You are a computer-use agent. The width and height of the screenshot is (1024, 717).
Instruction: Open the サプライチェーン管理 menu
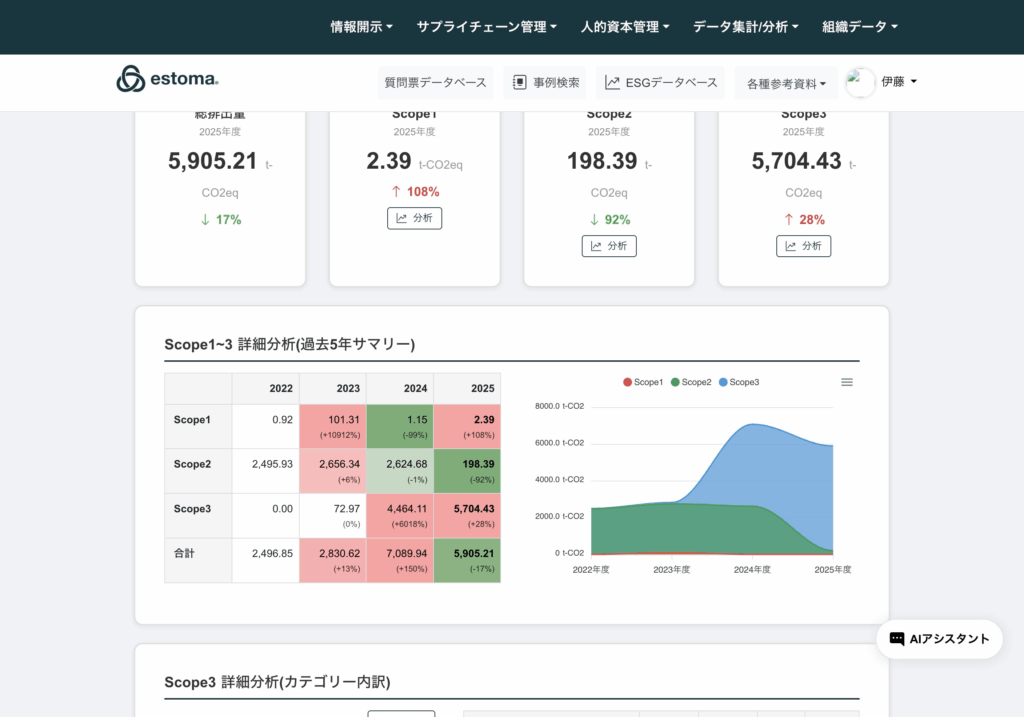pyautogui.click(x=486, y=27)
